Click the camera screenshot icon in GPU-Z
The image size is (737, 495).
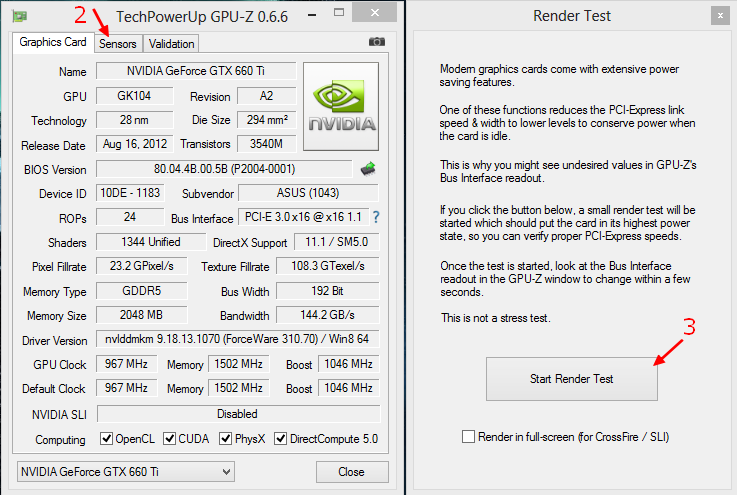[377, 42]
